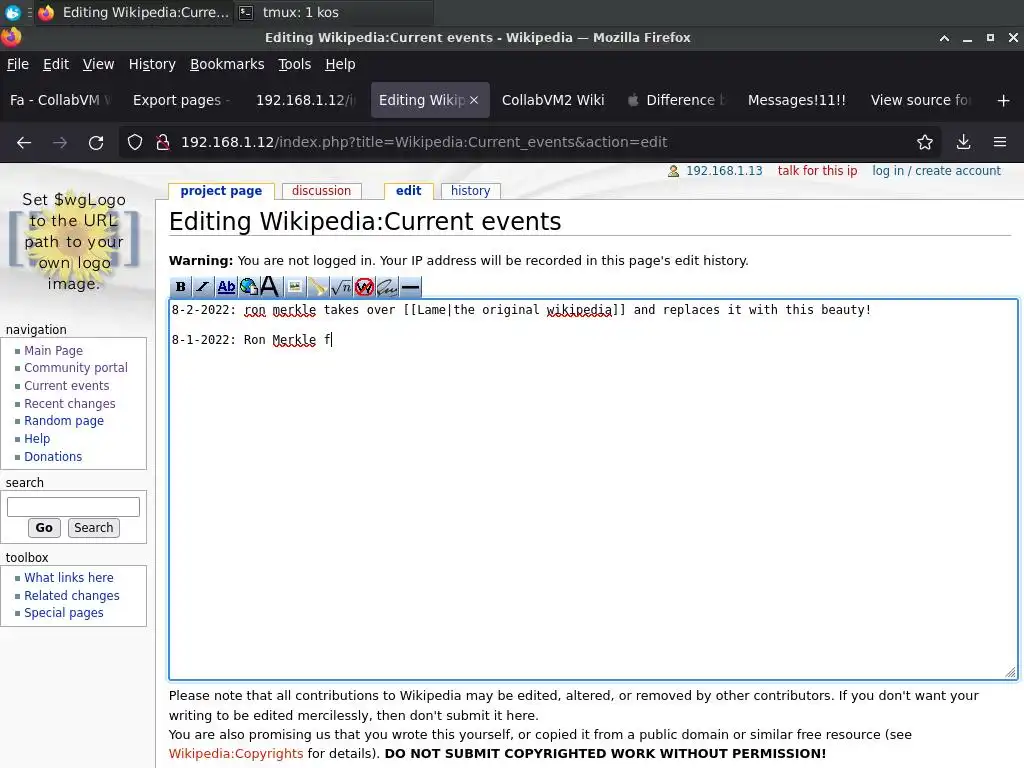Viewport: 1024px width, 768px height.
Task: Click inside the wiki edit text area
Action: coord(593,489)
